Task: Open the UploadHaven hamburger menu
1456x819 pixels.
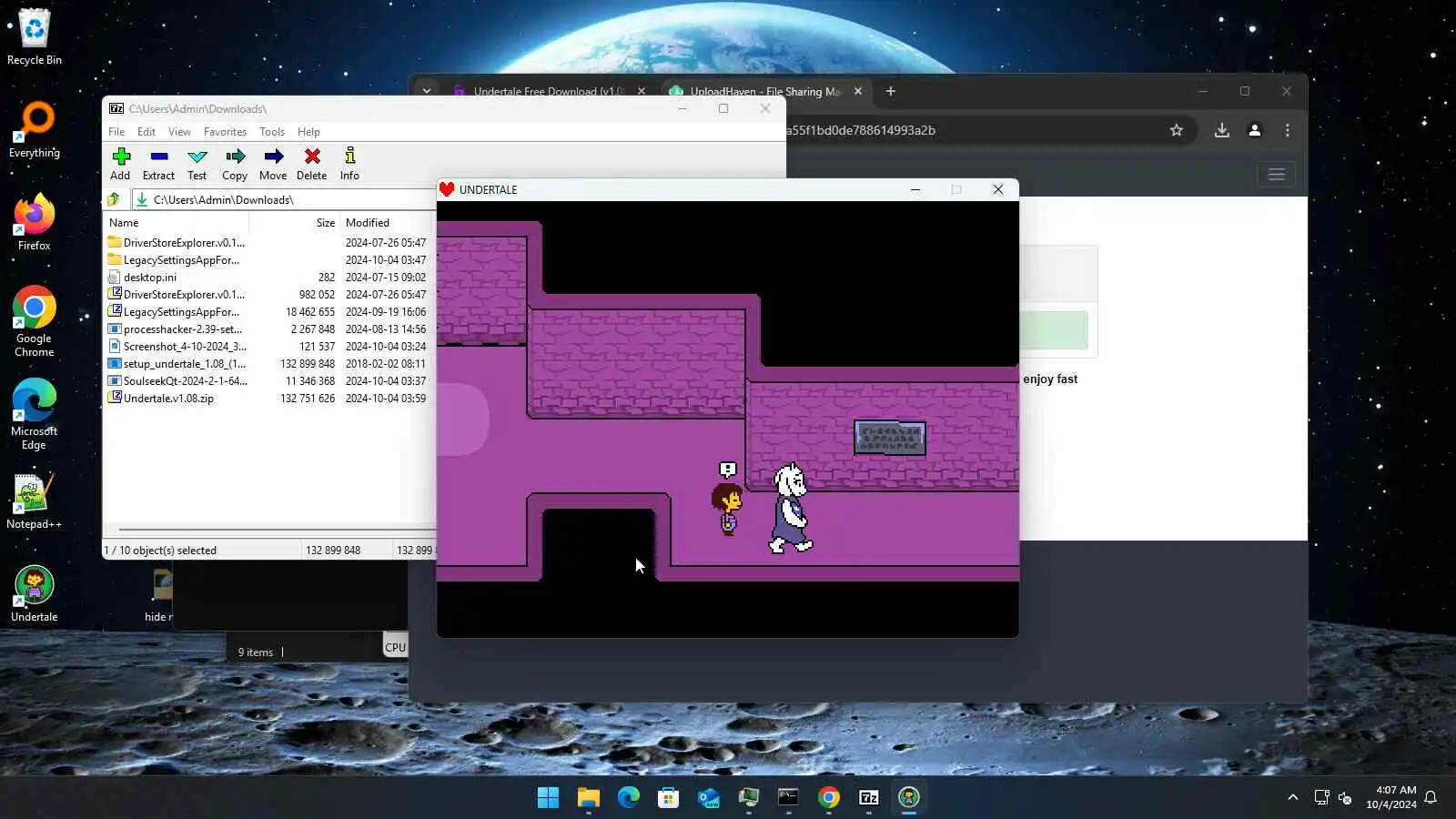Action: 1277,175
